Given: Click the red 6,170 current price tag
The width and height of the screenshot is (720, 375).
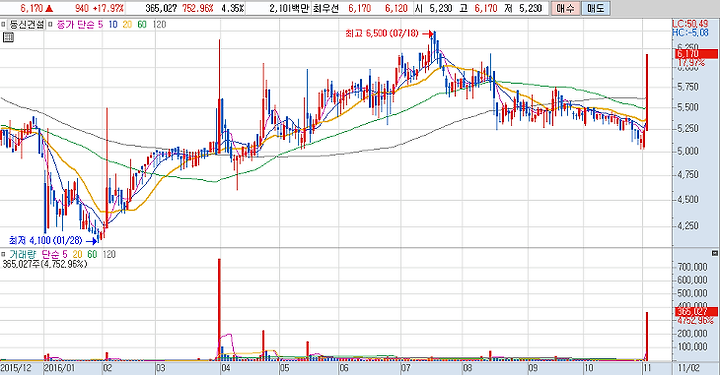Looking at the screenshot, I should (696, 54).
